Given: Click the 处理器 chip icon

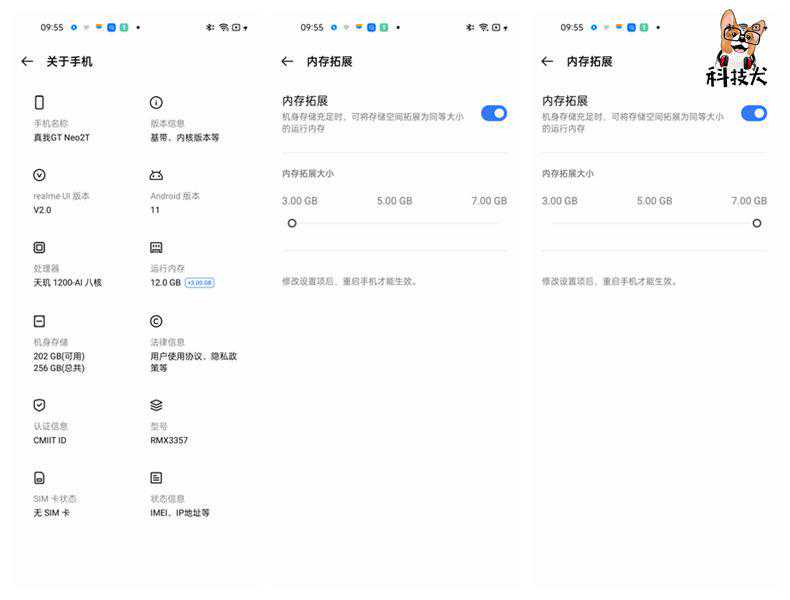Looking at the screenshot, I should [x=40, y=247].
